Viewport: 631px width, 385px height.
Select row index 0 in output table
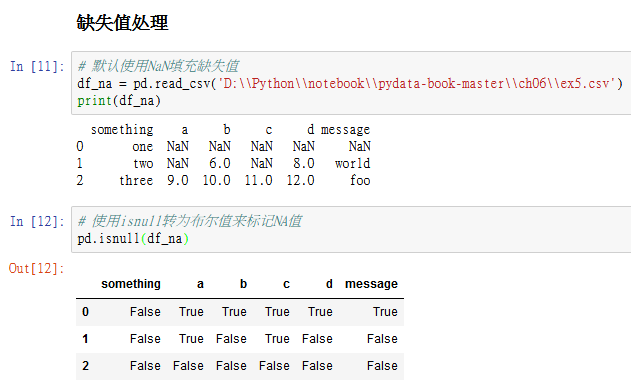85,312
